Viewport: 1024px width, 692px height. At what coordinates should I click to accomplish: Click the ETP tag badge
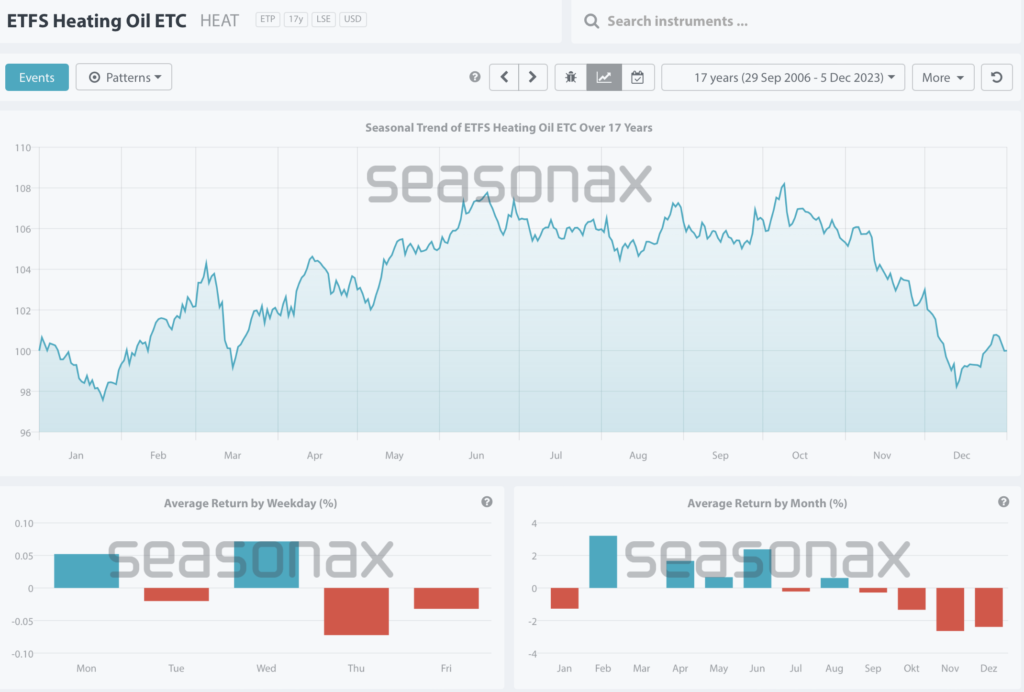tap(267, 20)
